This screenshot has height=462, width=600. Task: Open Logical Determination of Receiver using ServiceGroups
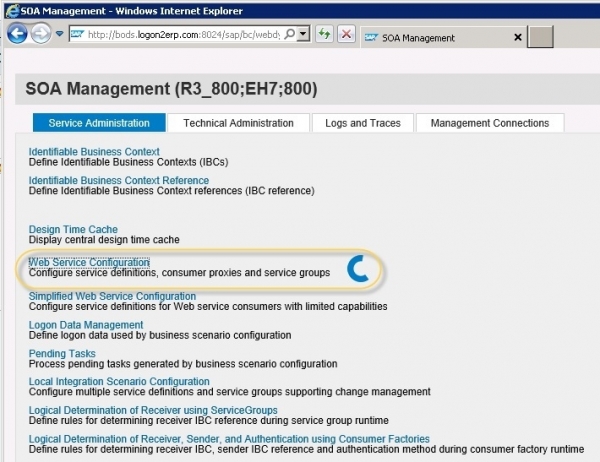pos(153,410)
